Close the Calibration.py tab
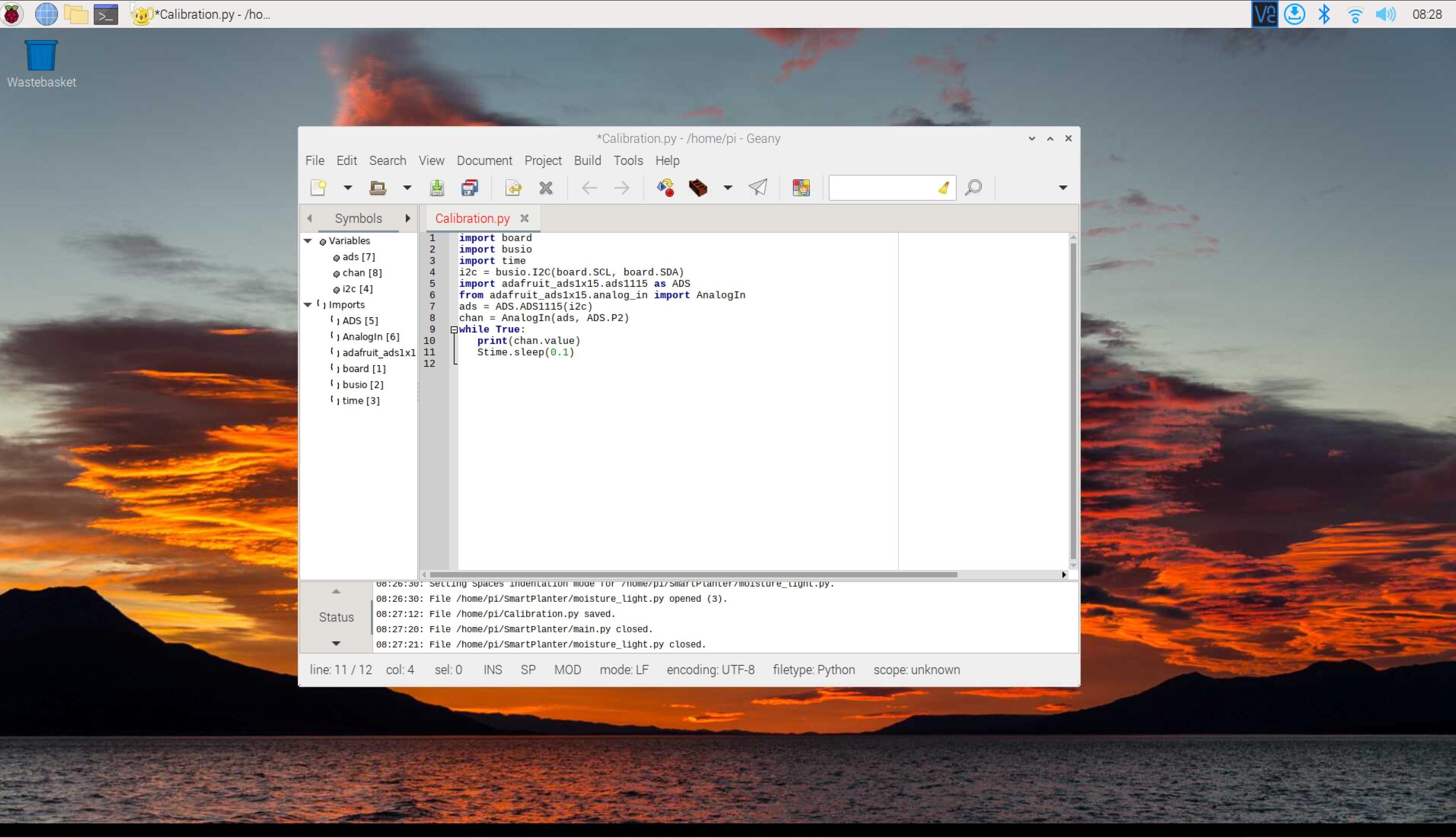 (x=524, y=218)
